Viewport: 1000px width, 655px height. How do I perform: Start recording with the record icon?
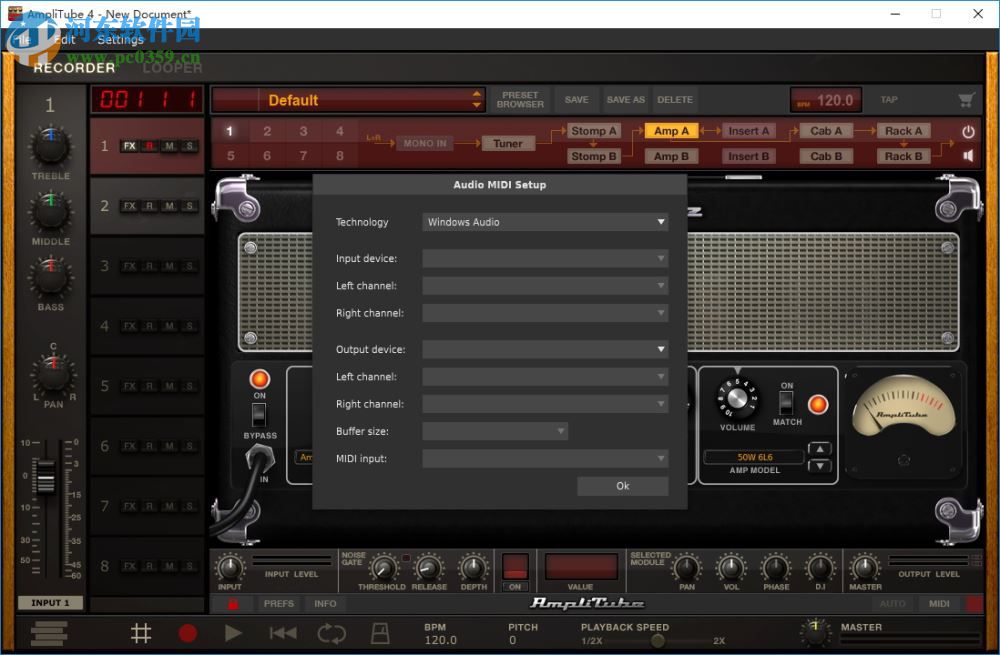[188, 632]
